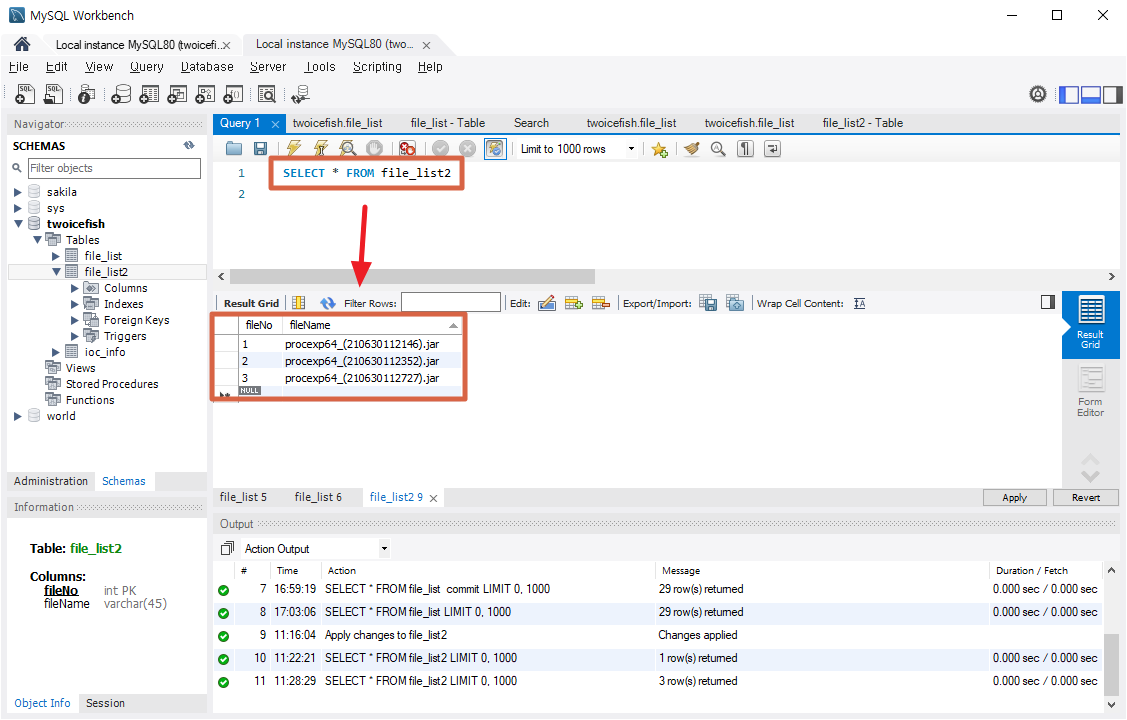The height and width of the screenshot is (720, 1127).
Task: Run EXPLAIN on the current statement
Action: (x=348, y=149)
